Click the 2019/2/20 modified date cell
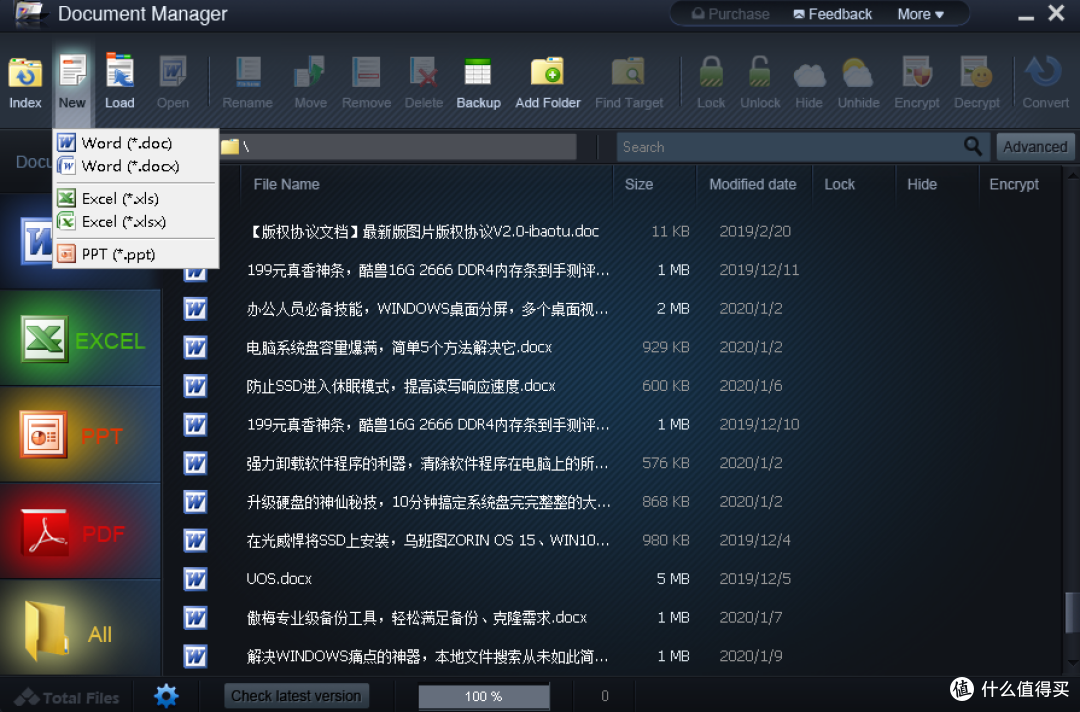This screenshot has width=1080, height=712. (x=755, y=231)
